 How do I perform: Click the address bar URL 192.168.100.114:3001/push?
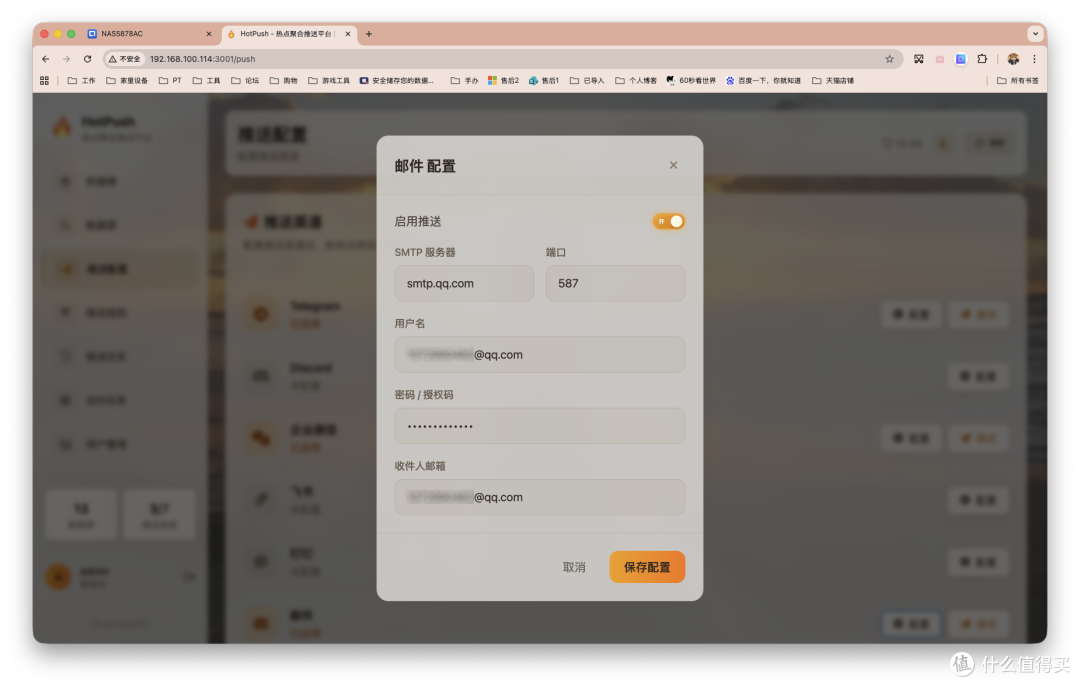click(202, 59)
